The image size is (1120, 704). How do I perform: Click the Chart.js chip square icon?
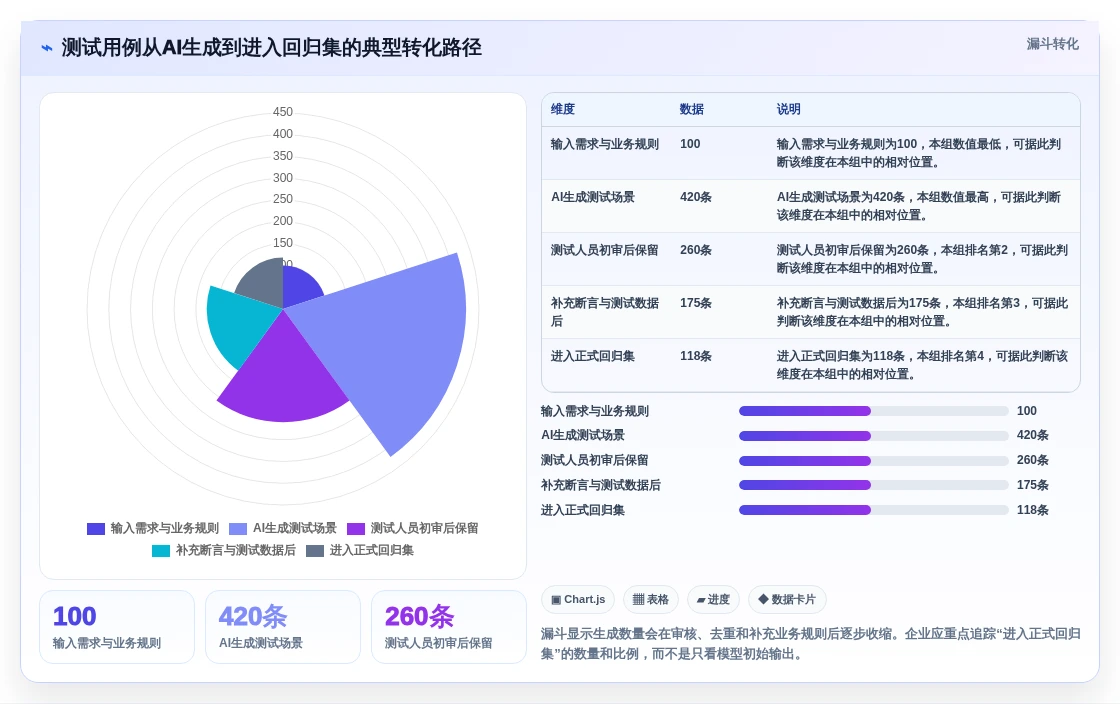click(x=556, y=600)
